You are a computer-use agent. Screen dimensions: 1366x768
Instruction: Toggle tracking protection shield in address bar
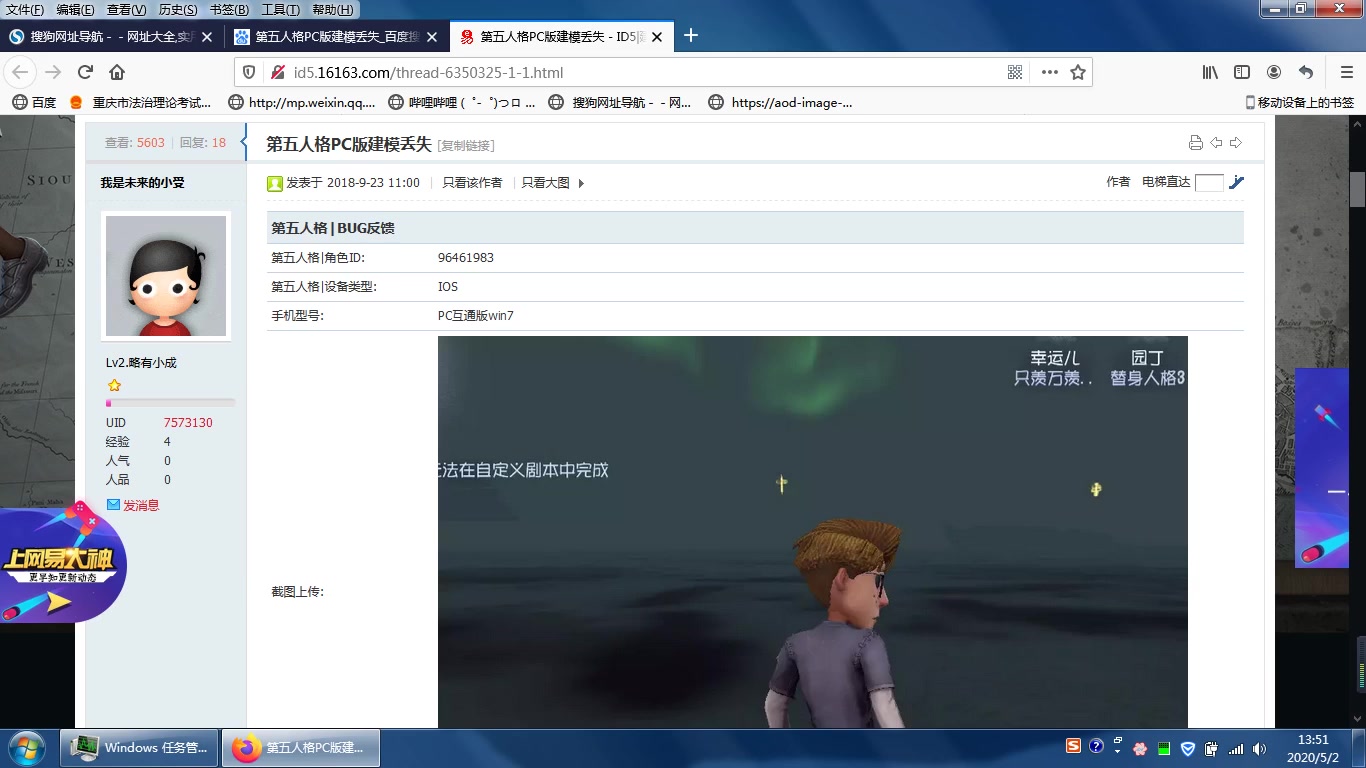pyautogui.click(x=250, y=71)
